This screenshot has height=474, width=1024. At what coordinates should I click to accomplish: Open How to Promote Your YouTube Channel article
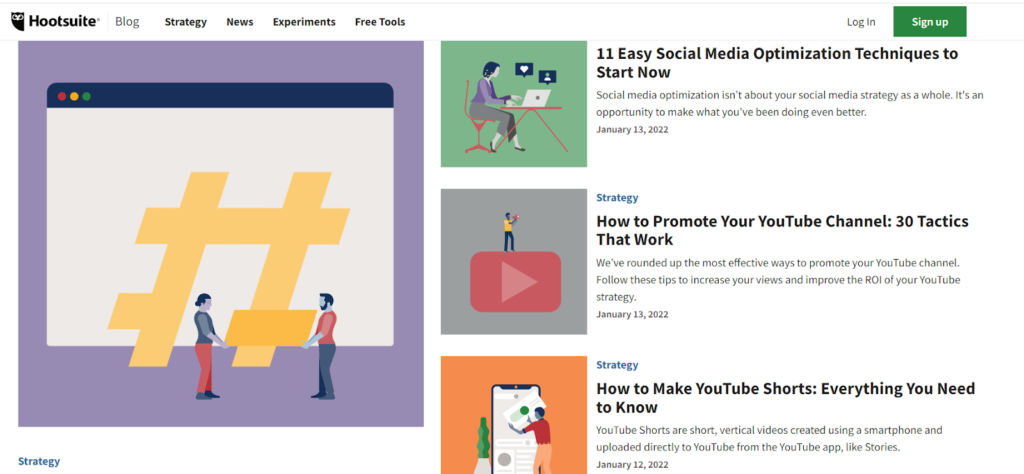pos(782,230)
